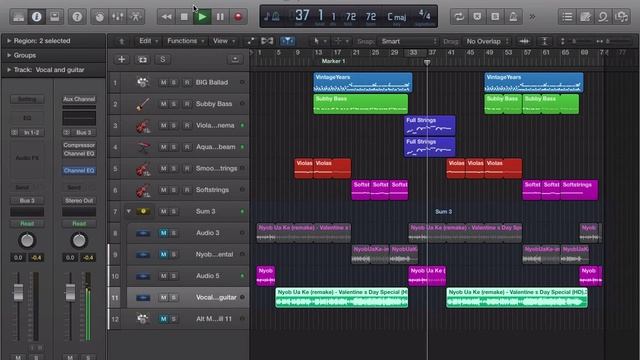Viewport: 640px width, 360px height.
Task: Toggle the metronome click icon
Action: (513, 17)
